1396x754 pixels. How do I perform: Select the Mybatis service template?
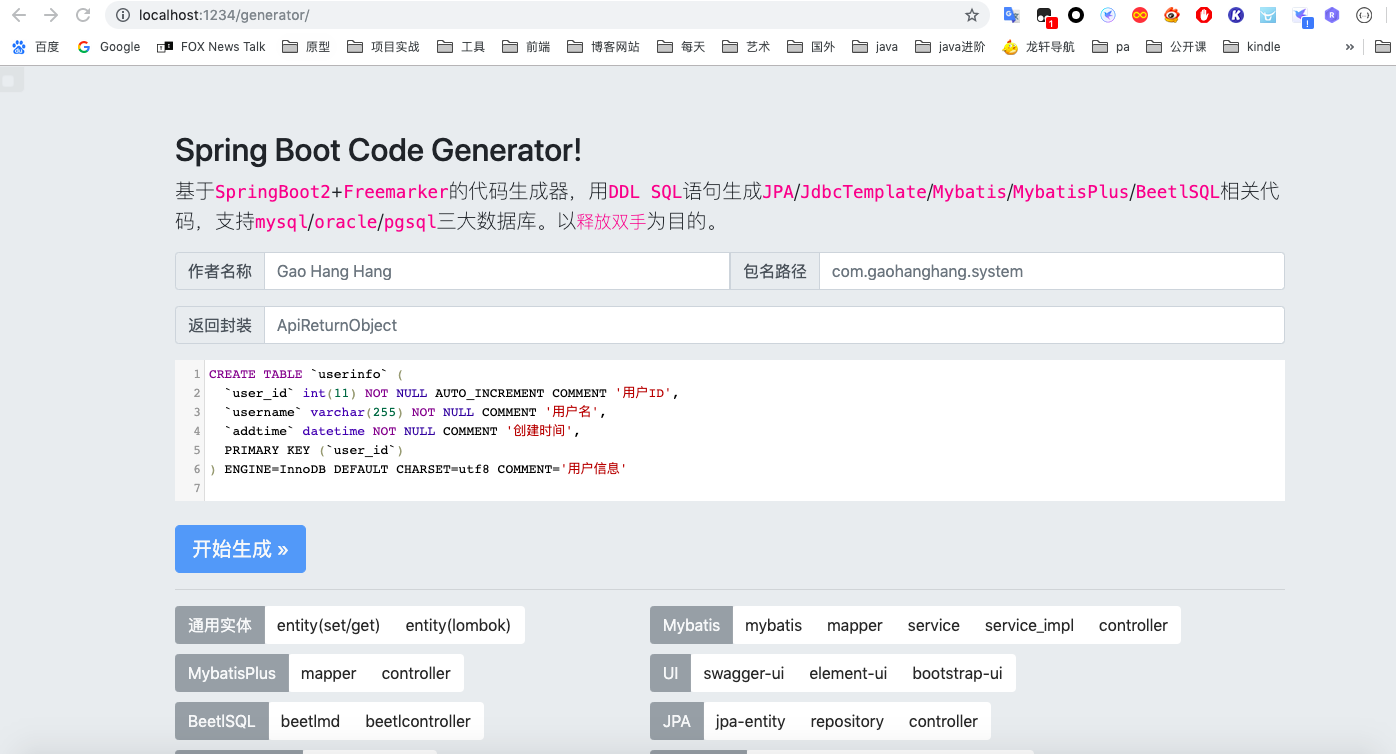pyautogui.click(x=934, y=625)
